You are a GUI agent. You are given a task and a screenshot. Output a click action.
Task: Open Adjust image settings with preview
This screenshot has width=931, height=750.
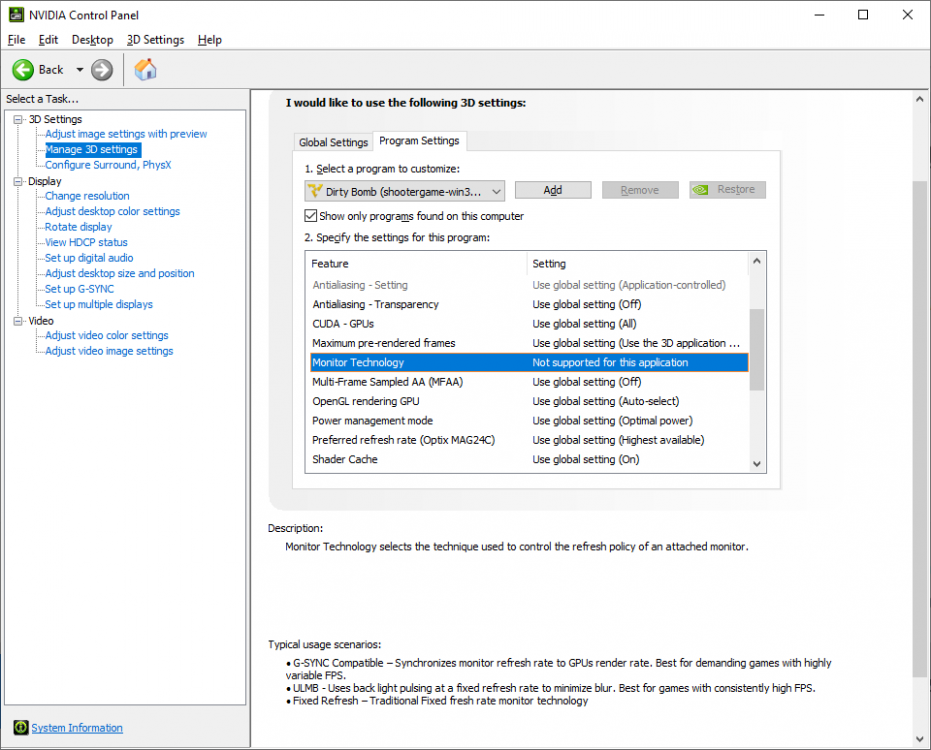(x=126, y=134)
